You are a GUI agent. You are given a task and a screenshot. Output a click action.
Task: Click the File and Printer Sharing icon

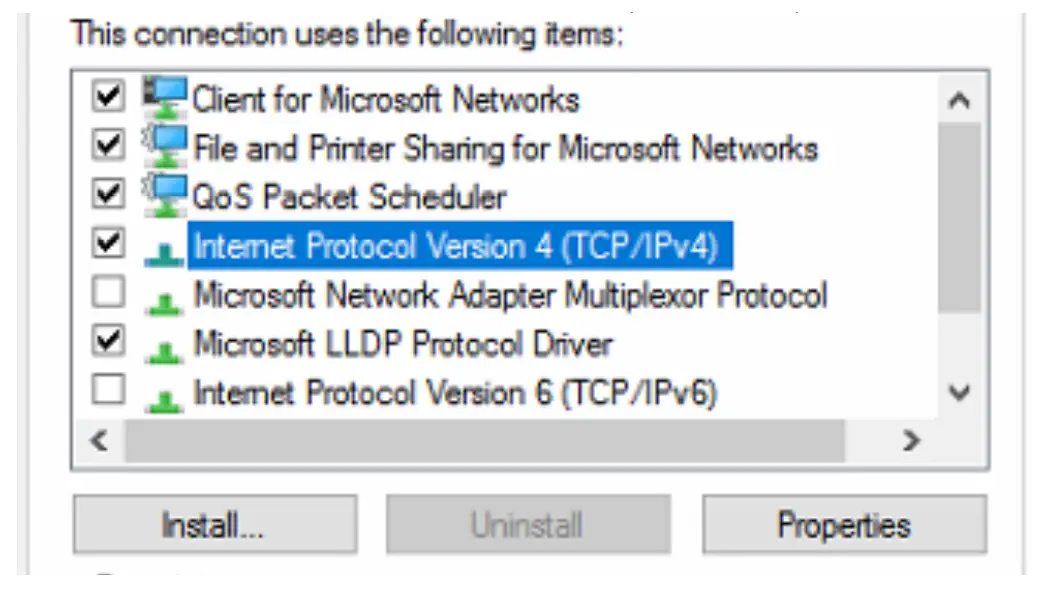[x=165, y=147]
